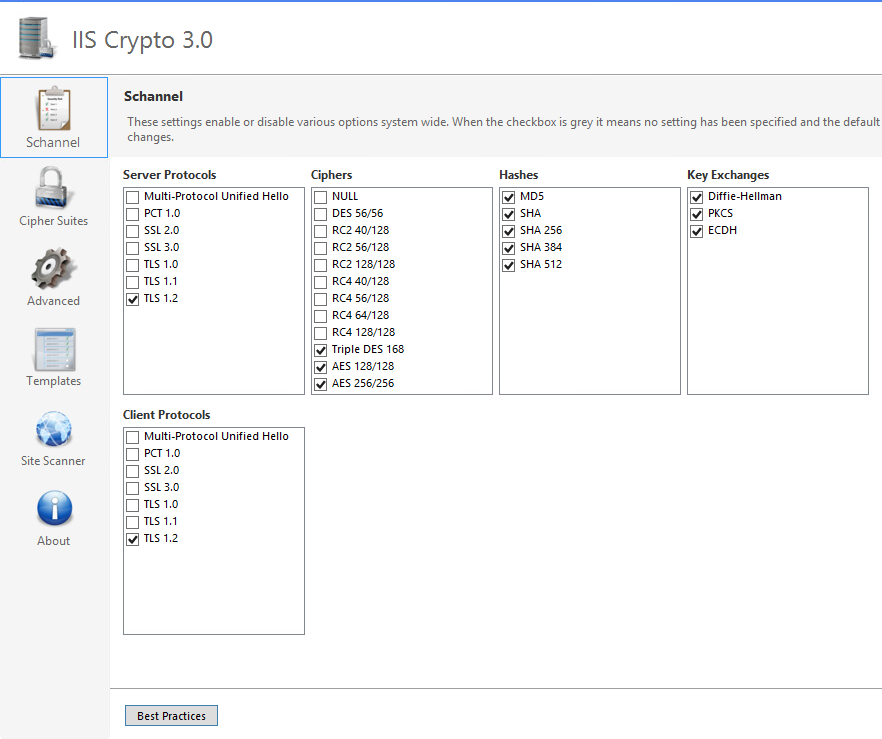Open Cipher Suites padlock icon
This screenshot has width=882, height=739.
coord(53,187)
